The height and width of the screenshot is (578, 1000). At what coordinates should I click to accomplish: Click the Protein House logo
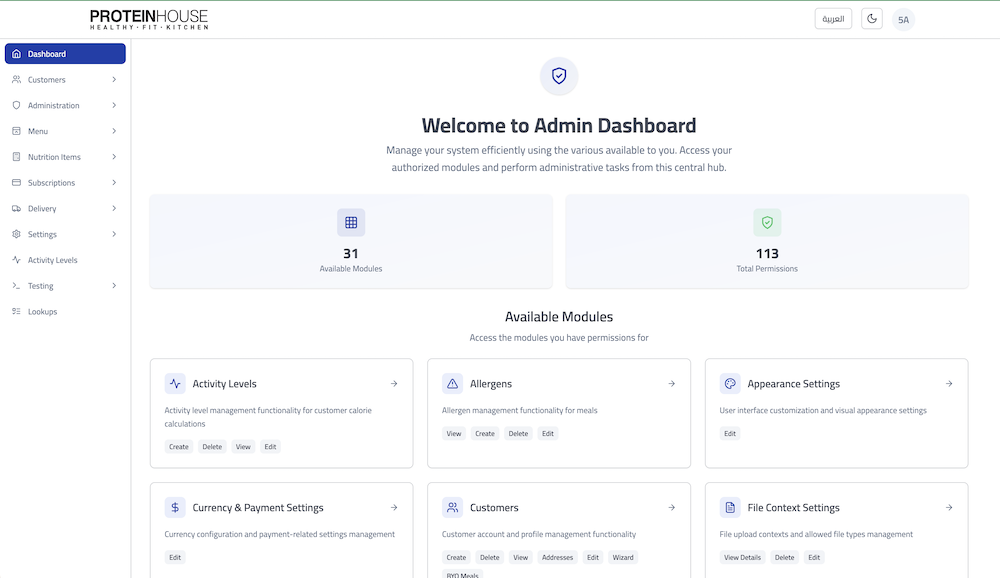[x=149, y=19]
